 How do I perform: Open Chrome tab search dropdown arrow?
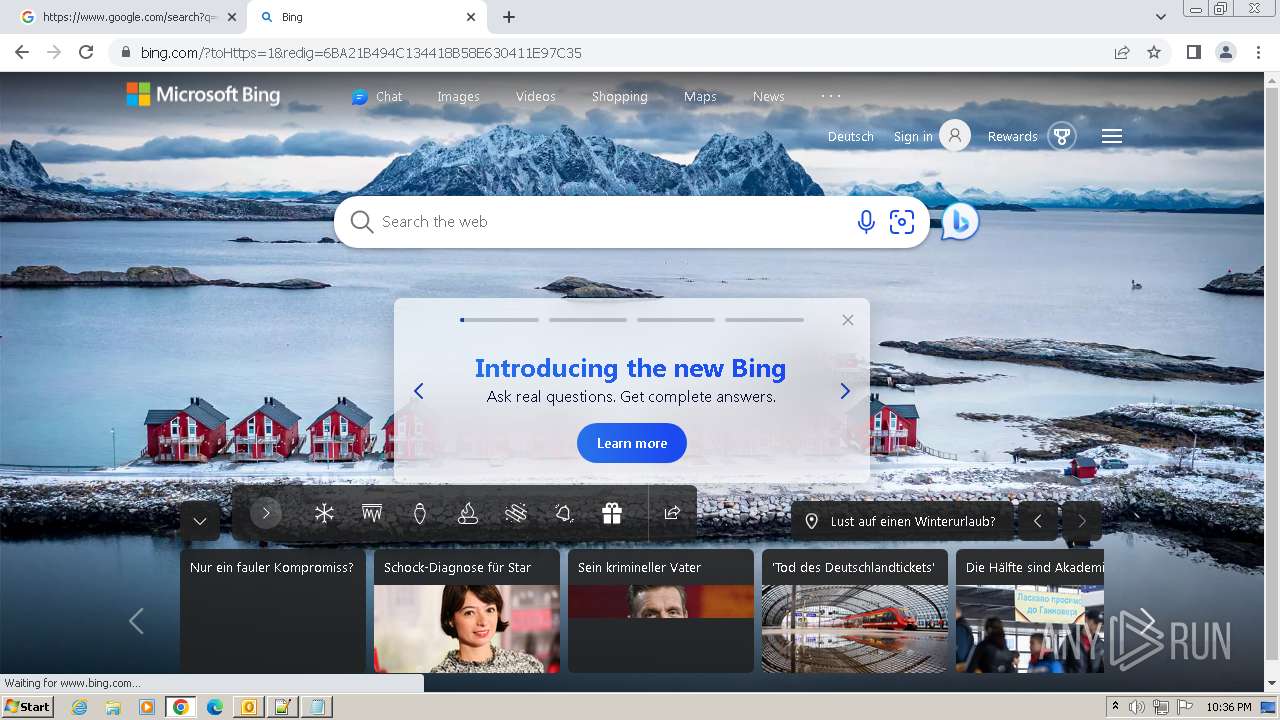click(x=1161, y=17)
